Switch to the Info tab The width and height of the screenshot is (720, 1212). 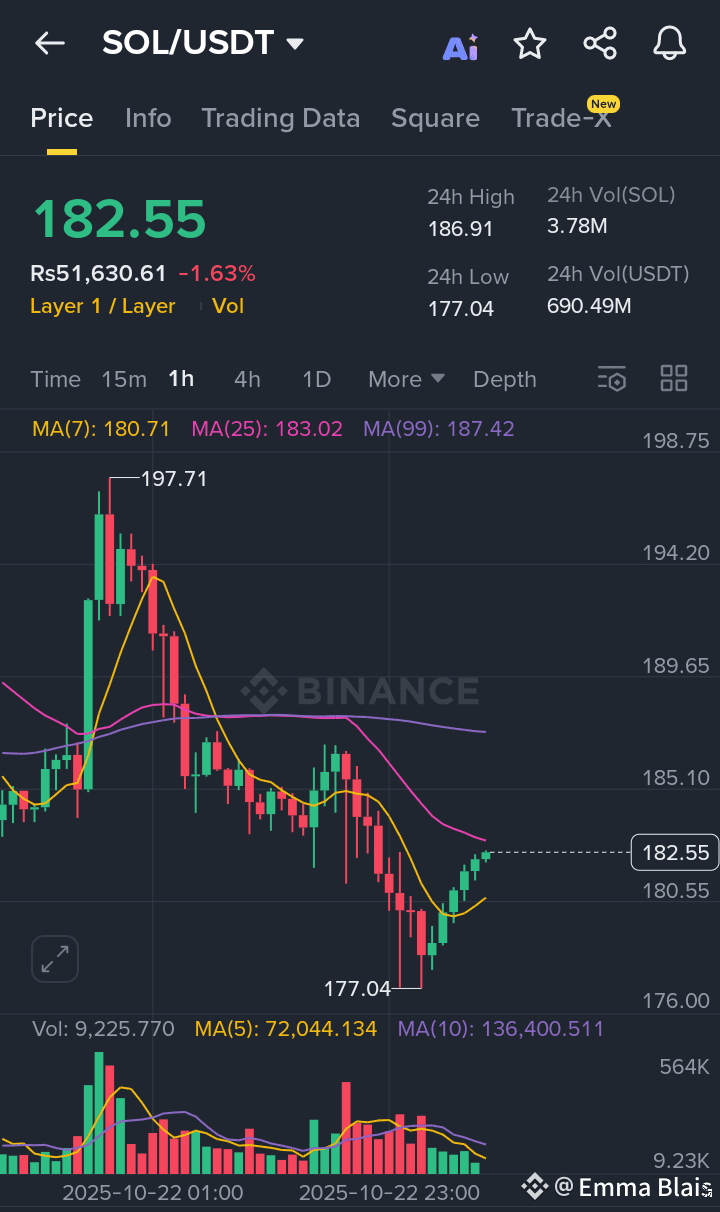[x=148, y=118]
